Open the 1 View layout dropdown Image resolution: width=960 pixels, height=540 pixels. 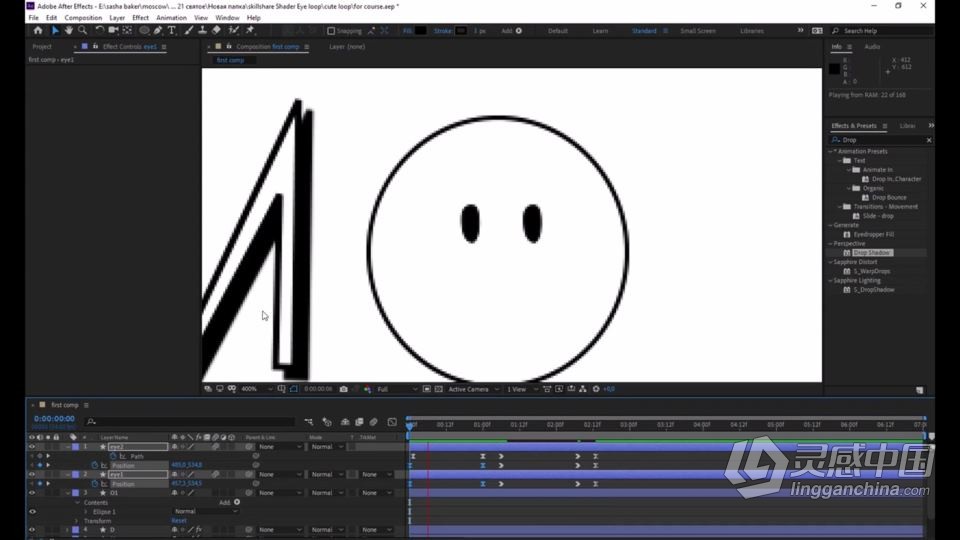(x=522, y=389)
